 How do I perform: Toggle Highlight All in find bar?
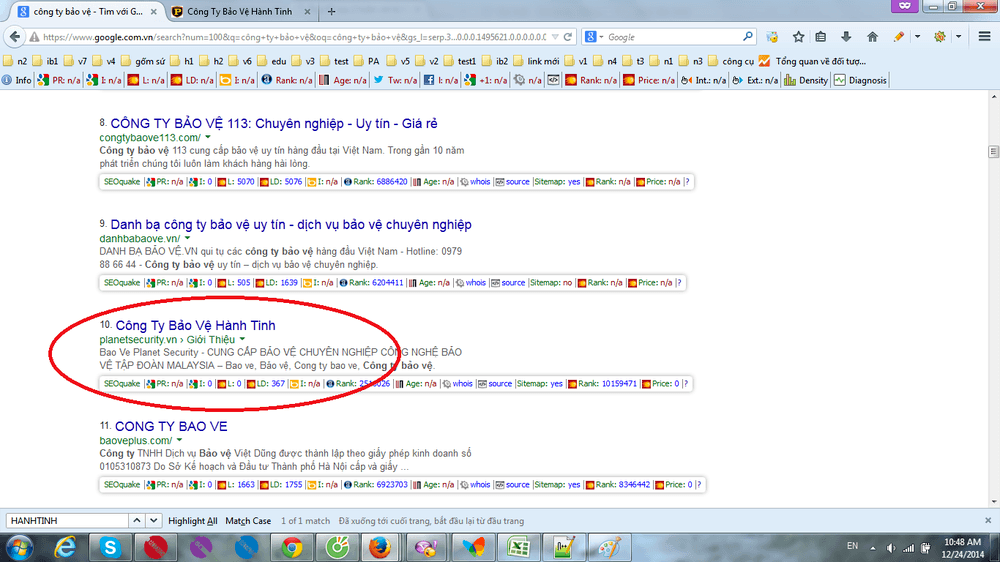[193, 521]
